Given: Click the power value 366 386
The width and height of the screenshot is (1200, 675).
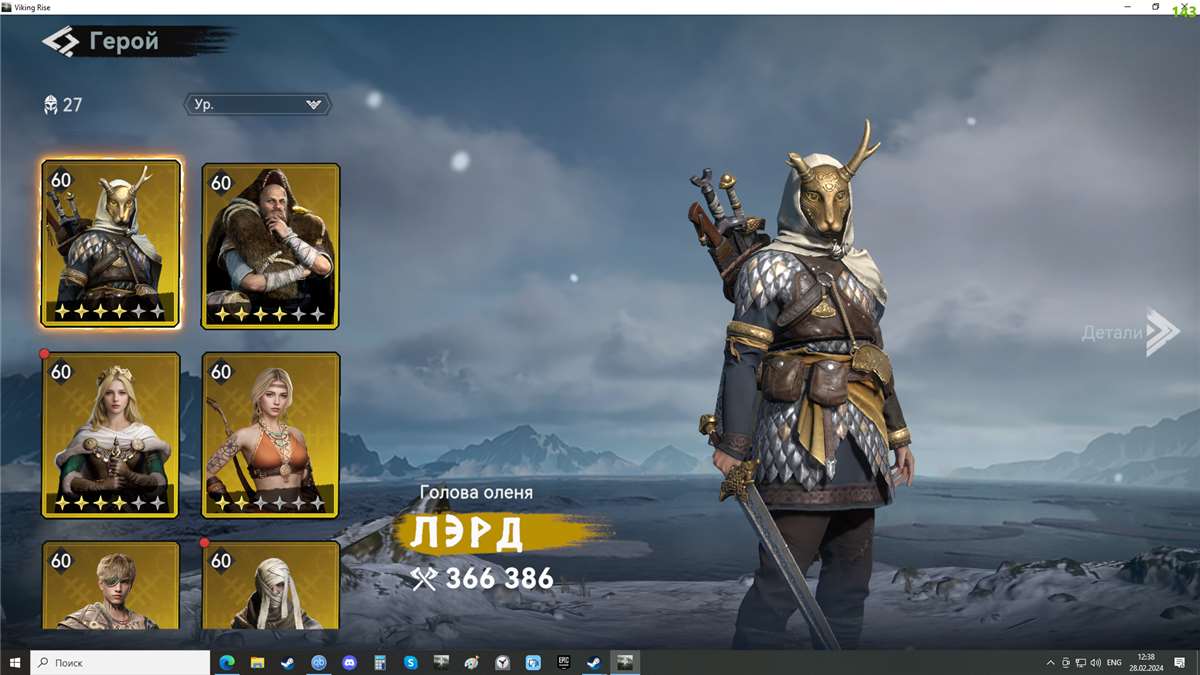Looking at the screenshot, I should [482, 578].
